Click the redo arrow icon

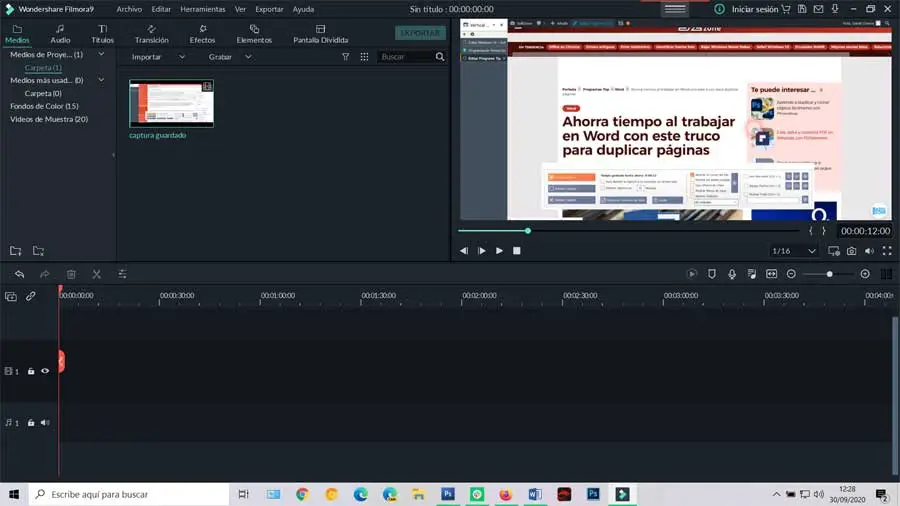click(45, 274)
